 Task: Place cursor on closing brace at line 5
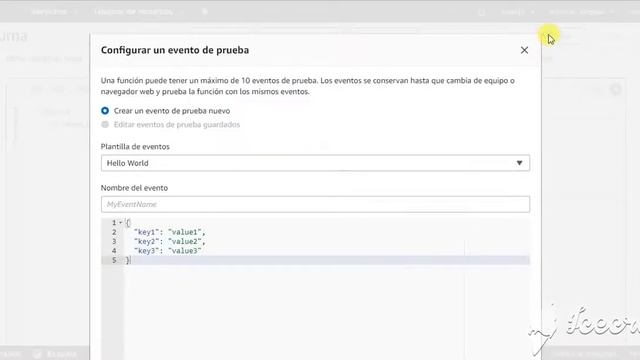[x=128, y=260]
